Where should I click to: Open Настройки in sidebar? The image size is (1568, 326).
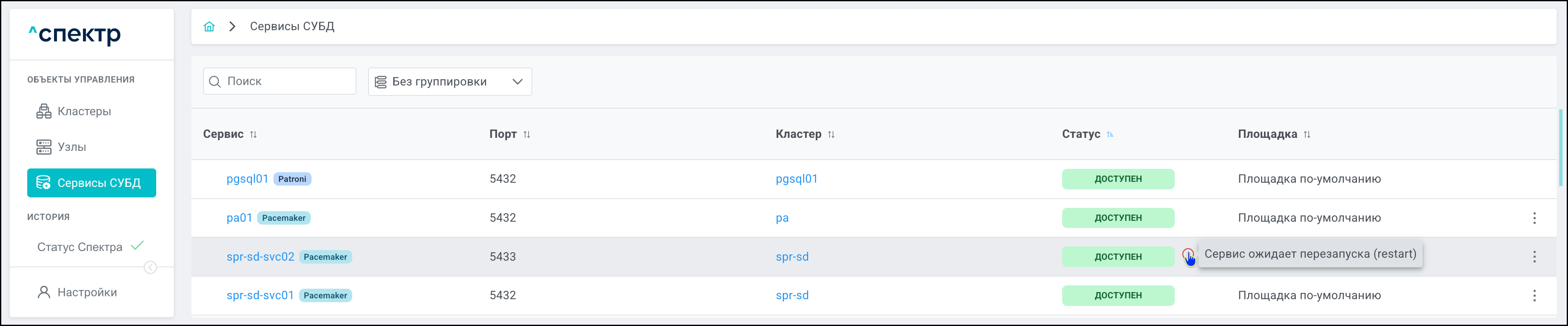coord(86,292)
